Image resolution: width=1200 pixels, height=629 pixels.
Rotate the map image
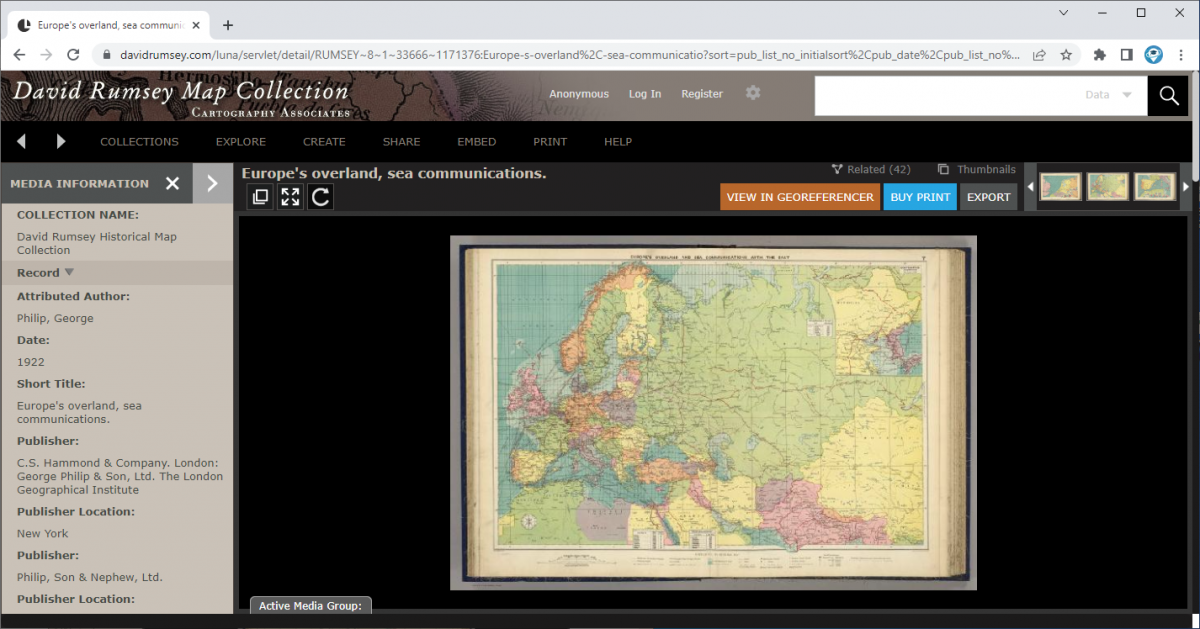[320, 196]
